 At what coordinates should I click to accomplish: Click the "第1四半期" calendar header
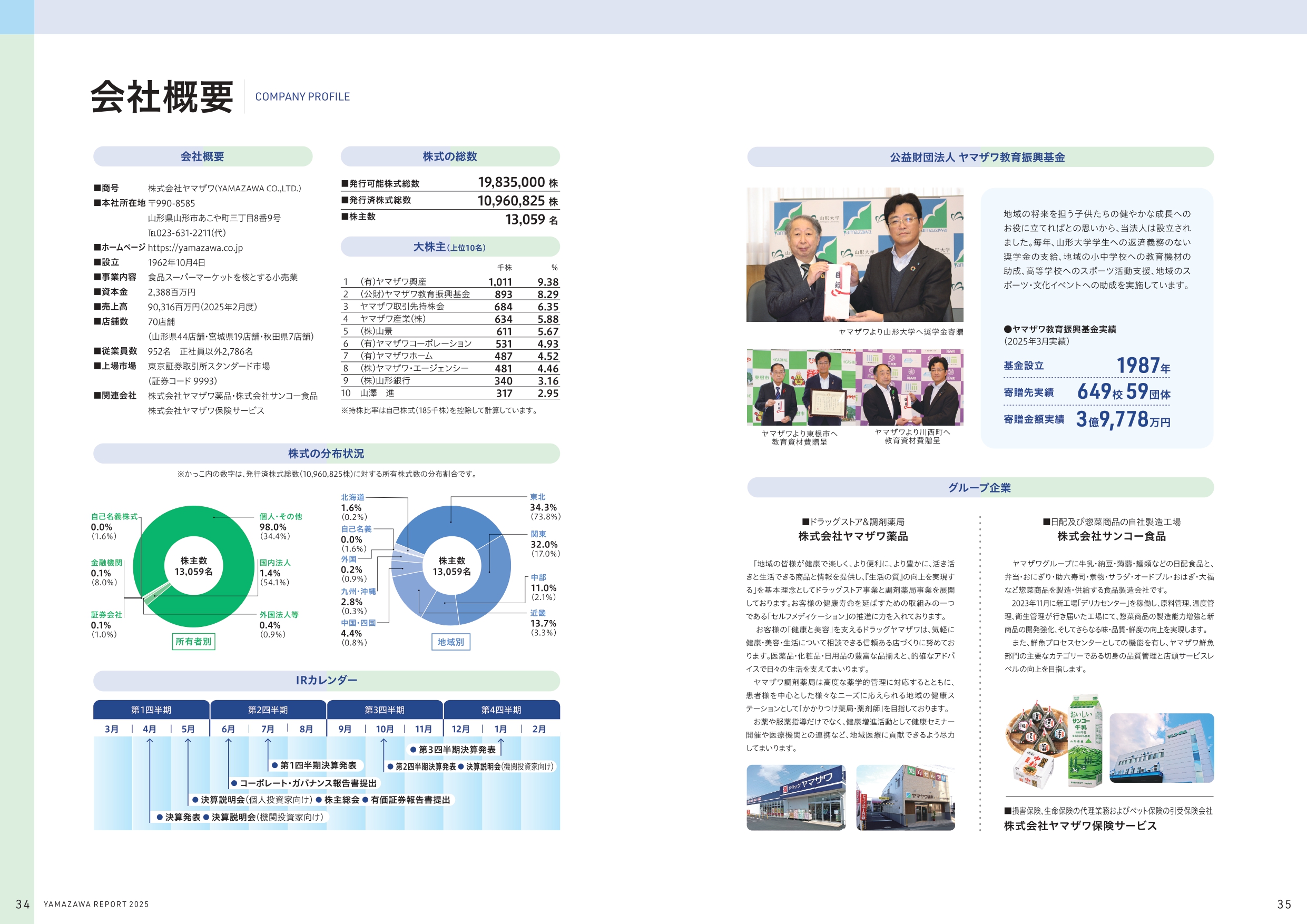tap(151, 710)
